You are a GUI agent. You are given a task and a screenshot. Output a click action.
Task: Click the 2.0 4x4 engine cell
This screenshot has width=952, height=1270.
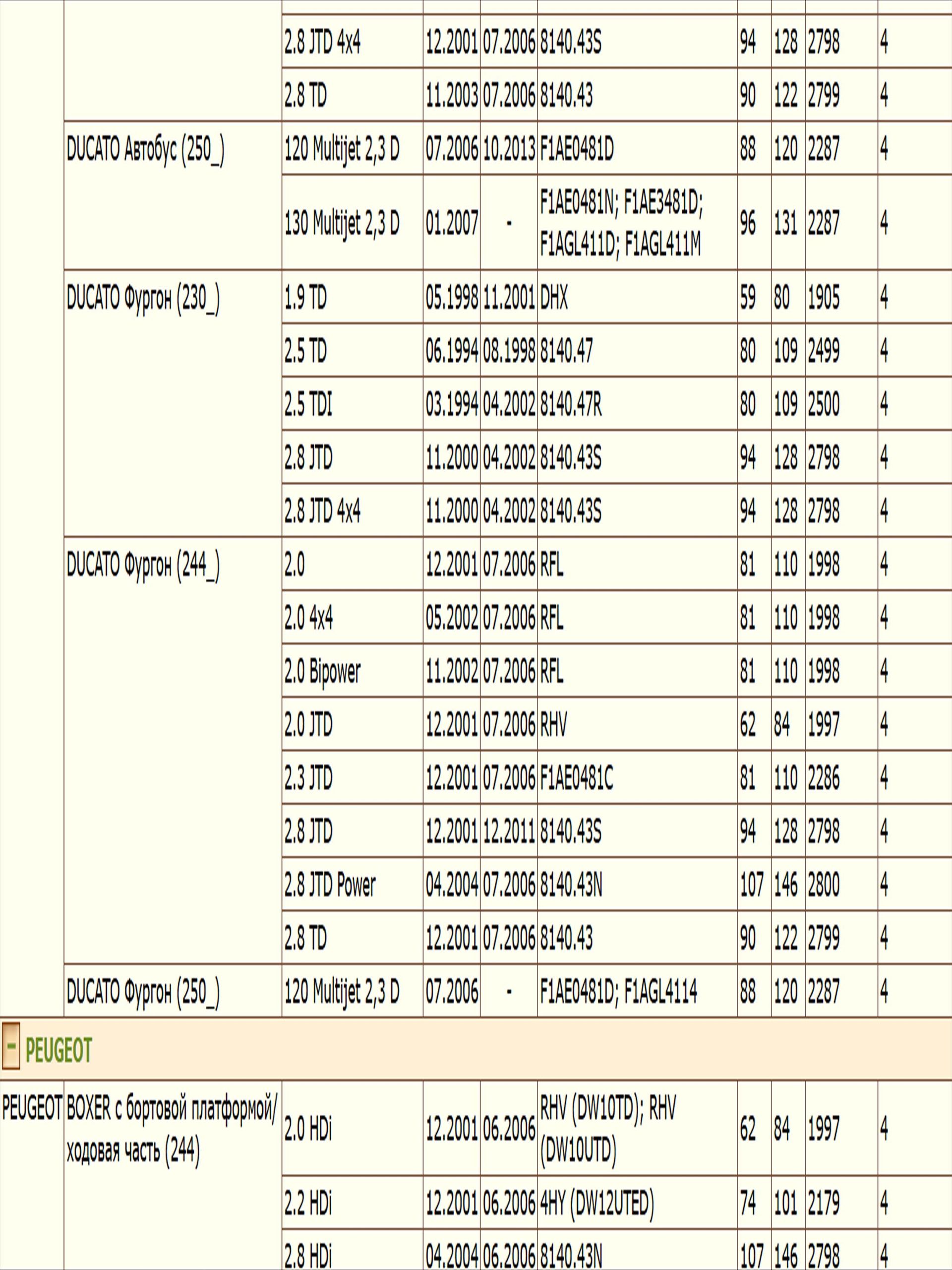(353, 617)
